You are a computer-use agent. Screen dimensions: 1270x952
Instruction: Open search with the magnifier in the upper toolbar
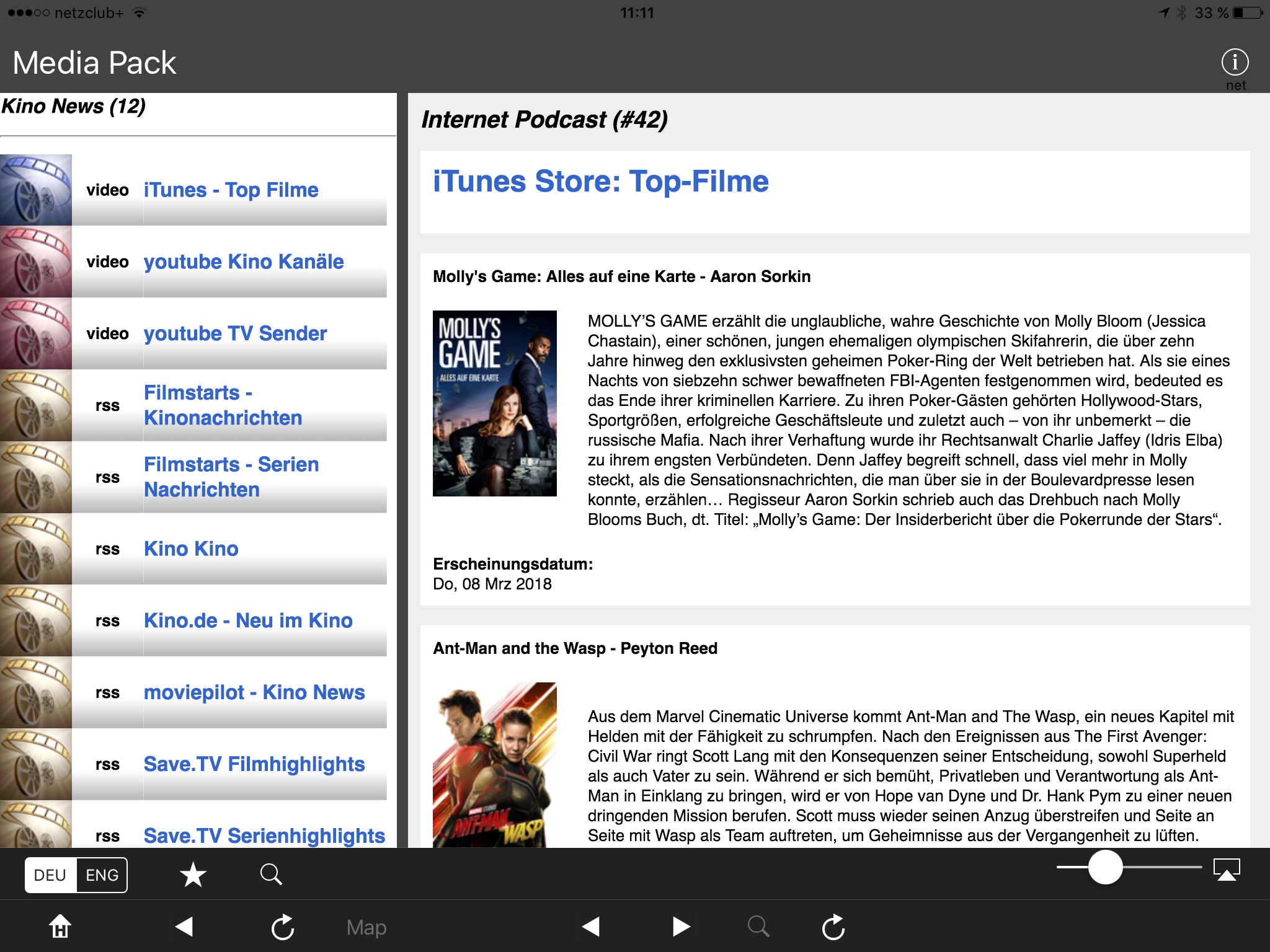pyautogui.click(x=271, y=875)
